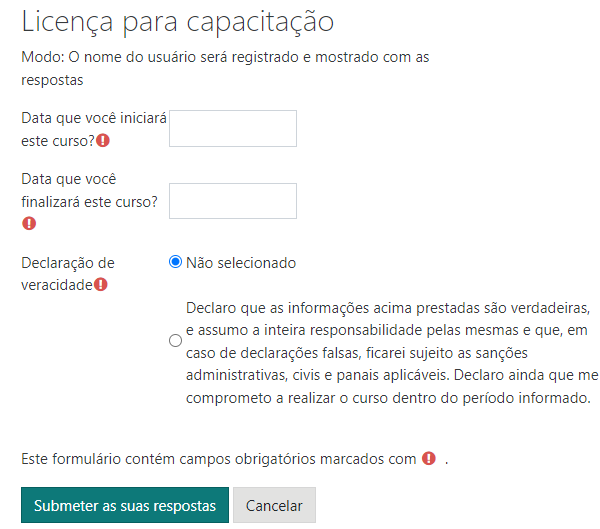Select the truthfulness declaration radio button

[175, 340]
